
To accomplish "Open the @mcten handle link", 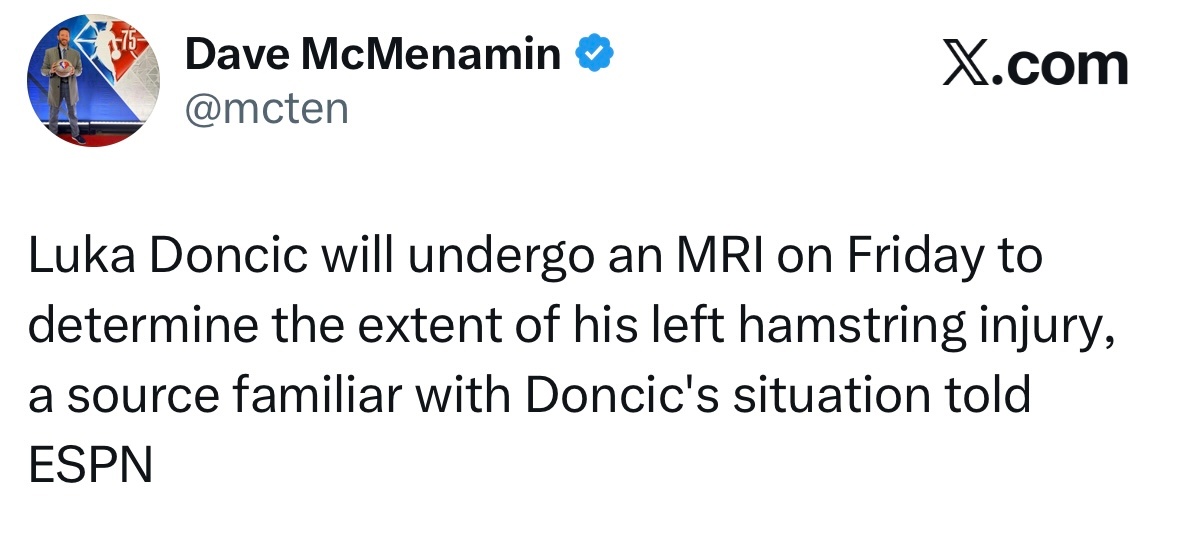I will point(267,109).
